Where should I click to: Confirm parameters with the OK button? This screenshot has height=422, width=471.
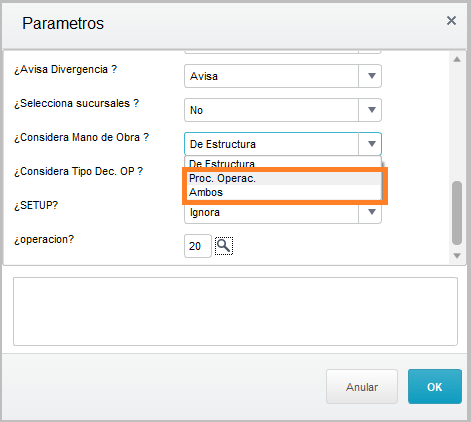coord(435,387)
